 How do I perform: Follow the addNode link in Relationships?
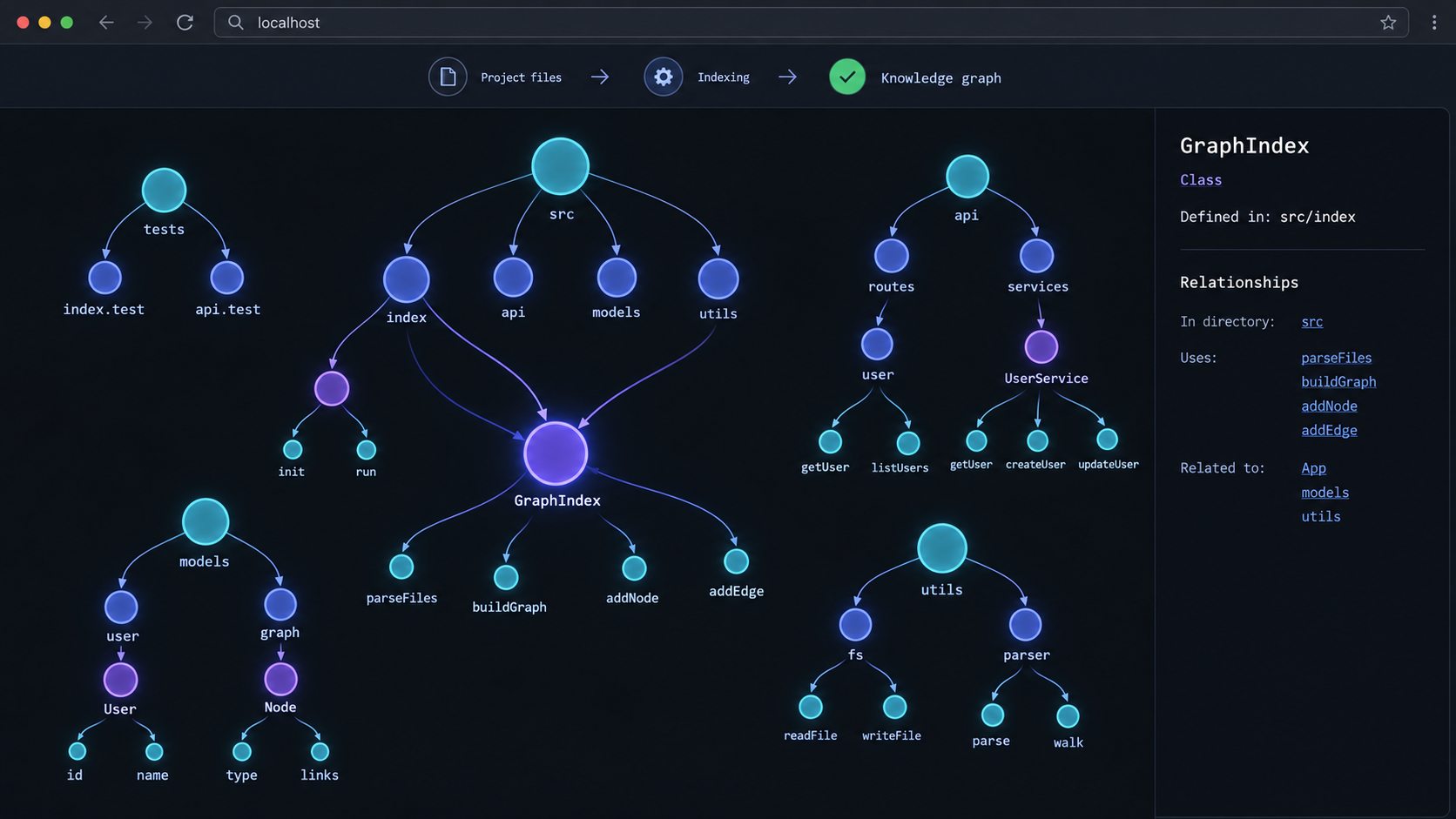1329,406
